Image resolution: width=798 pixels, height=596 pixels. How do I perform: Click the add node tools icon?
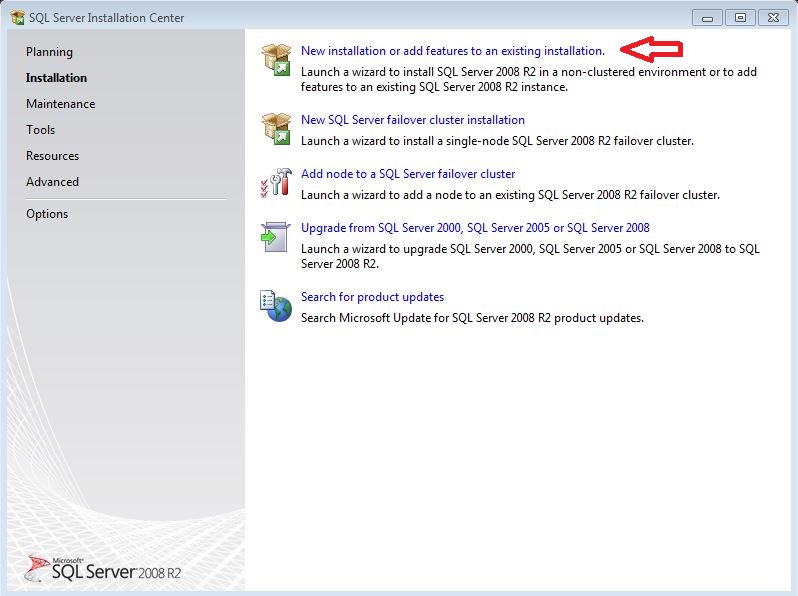[x=276, y=183]
